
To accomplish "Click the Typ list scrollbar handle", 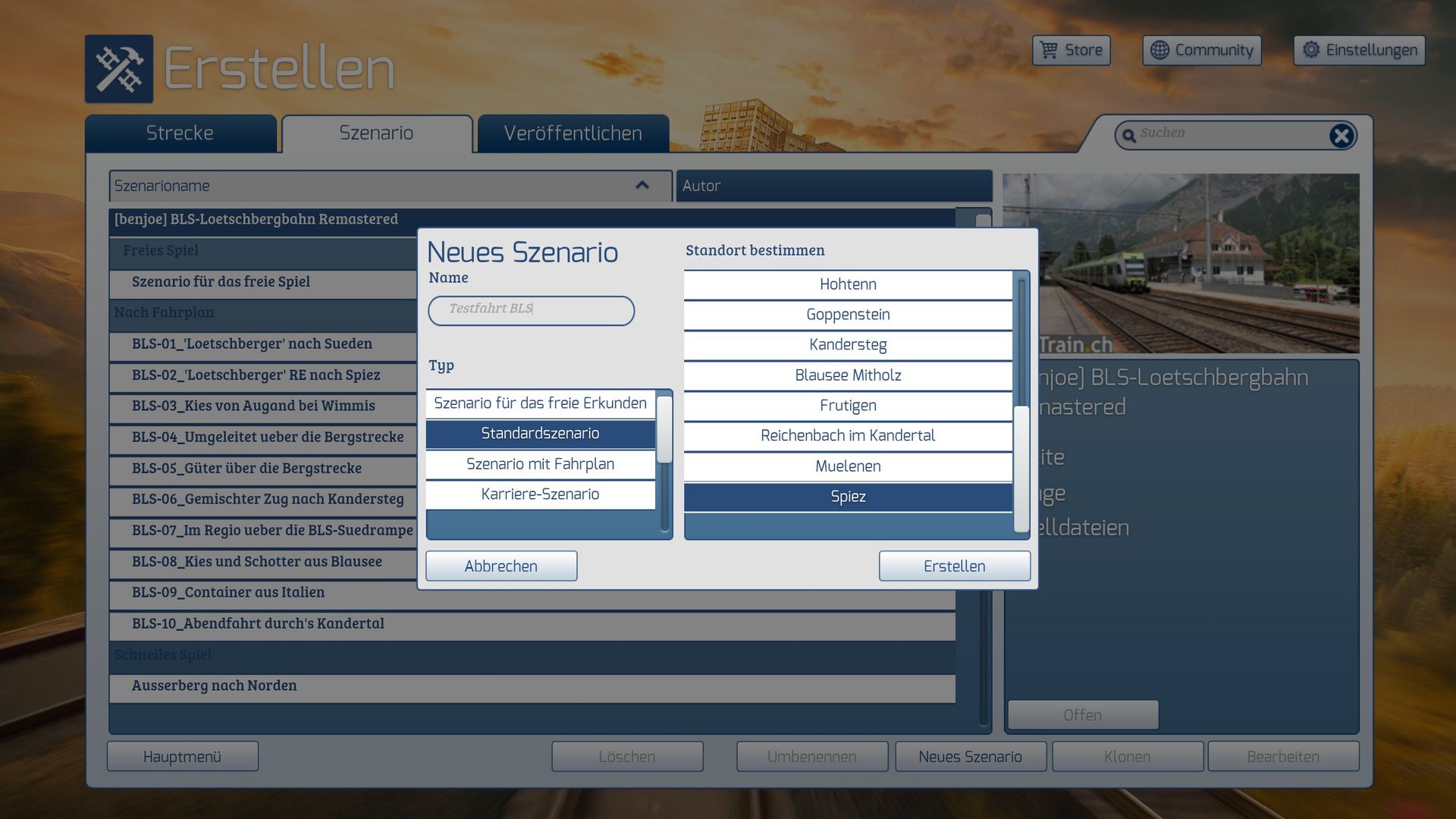I will 664,429.
